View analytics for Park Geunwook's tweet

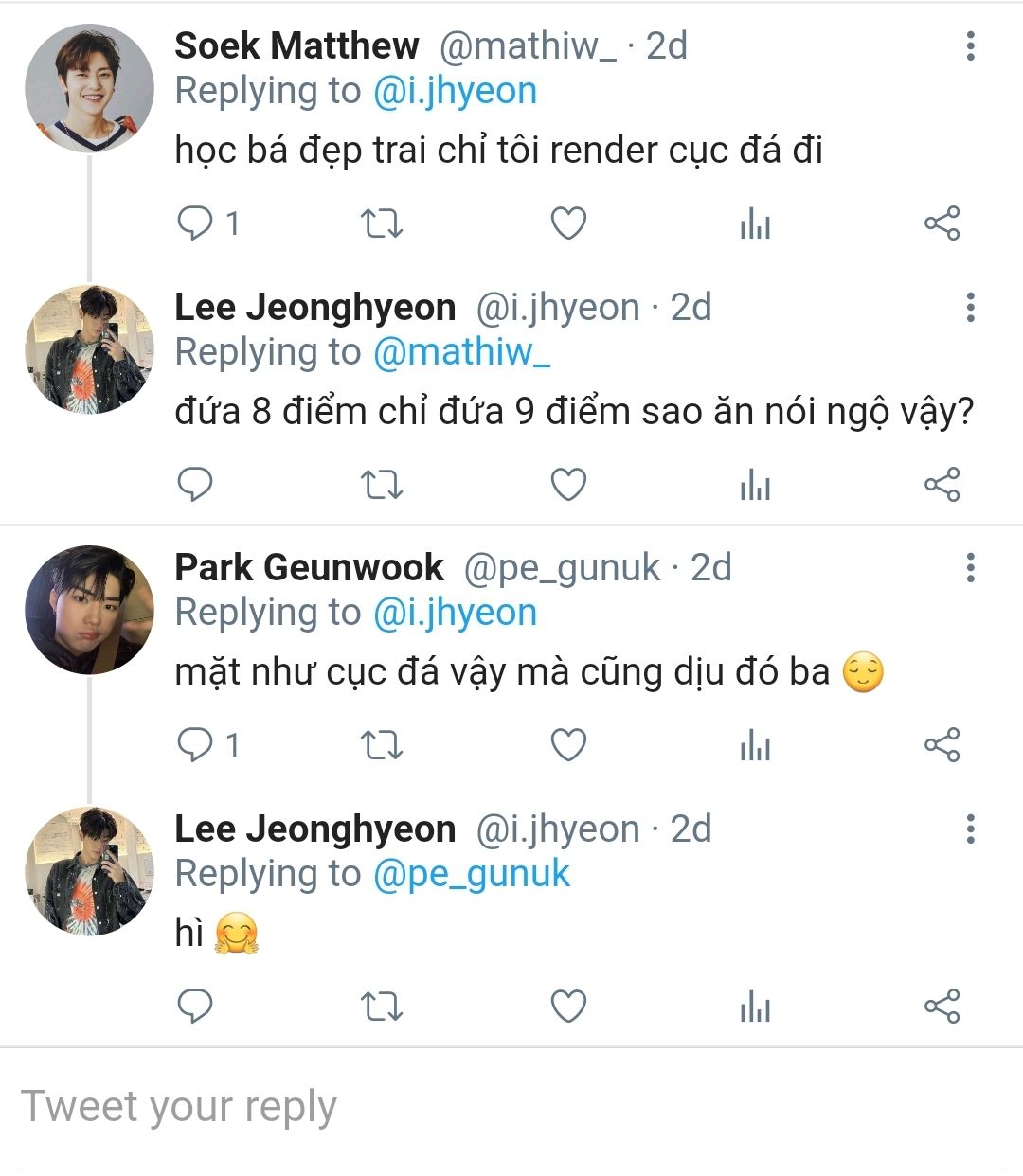(x=755, y=745)
